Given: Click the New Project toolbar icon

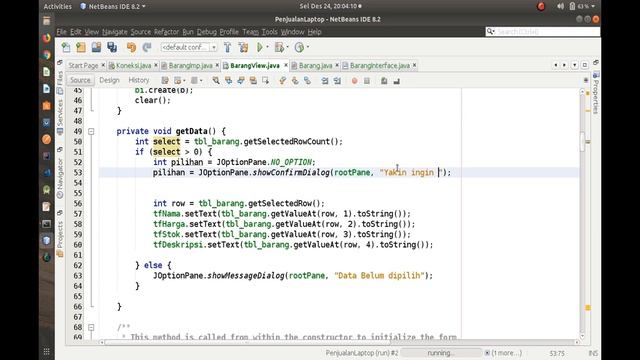Looking at the screenshot, I should [81, 47].
